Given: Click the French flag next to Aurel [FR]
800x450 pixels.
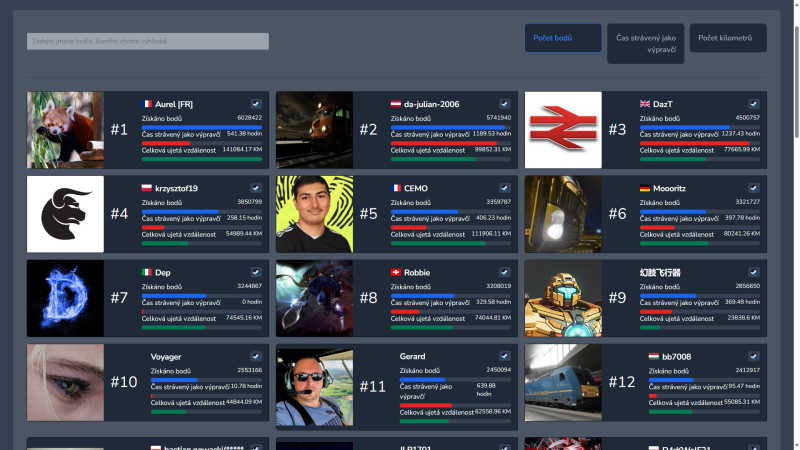Looking at the screenshot, I should [x=147, y=104].
